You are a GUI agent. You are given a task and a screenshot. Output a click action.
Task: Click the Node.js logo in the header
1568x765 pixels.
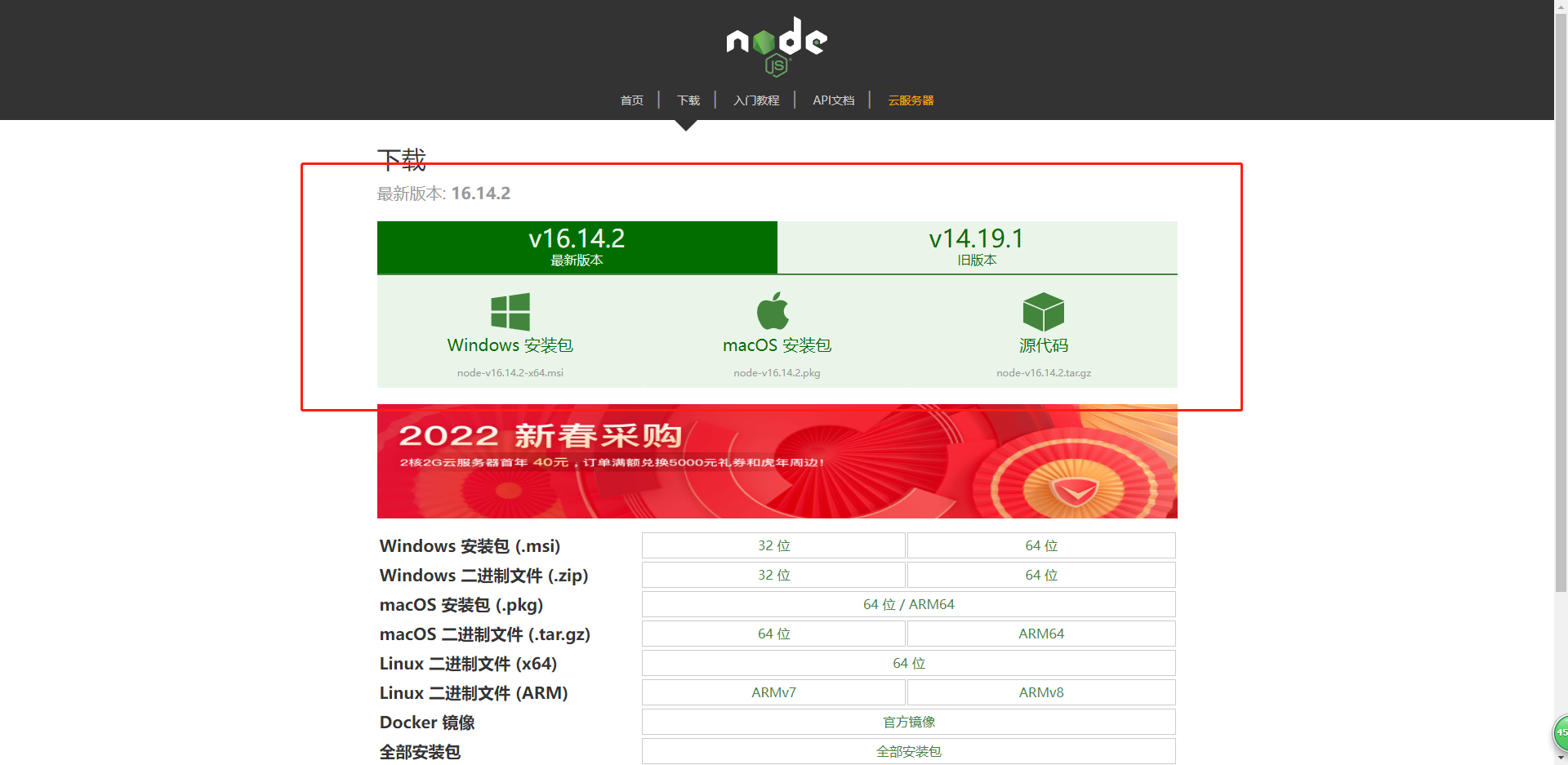pyautogui.click(x=777, y=47)
